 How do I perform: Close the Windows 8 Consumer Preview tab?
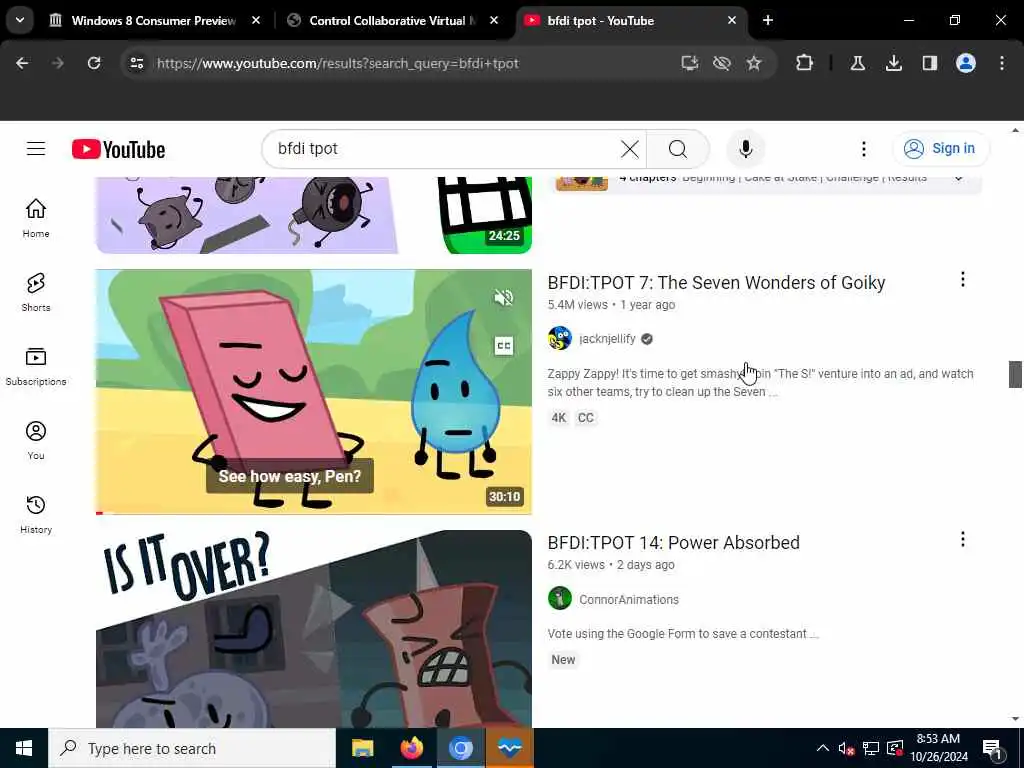pos(256,21)
